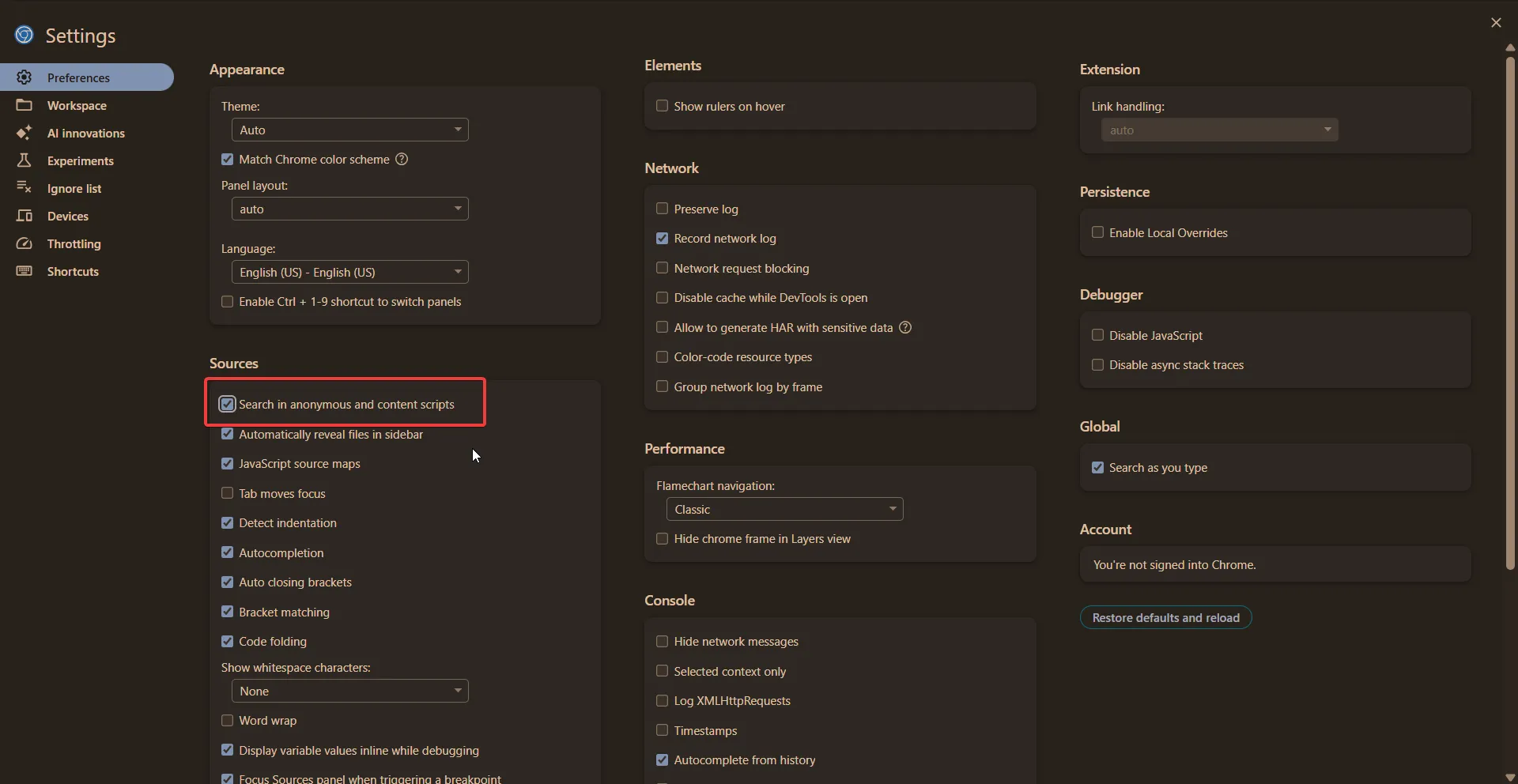Open Flamechart navigation Classic dropdown

coord(784,509)
